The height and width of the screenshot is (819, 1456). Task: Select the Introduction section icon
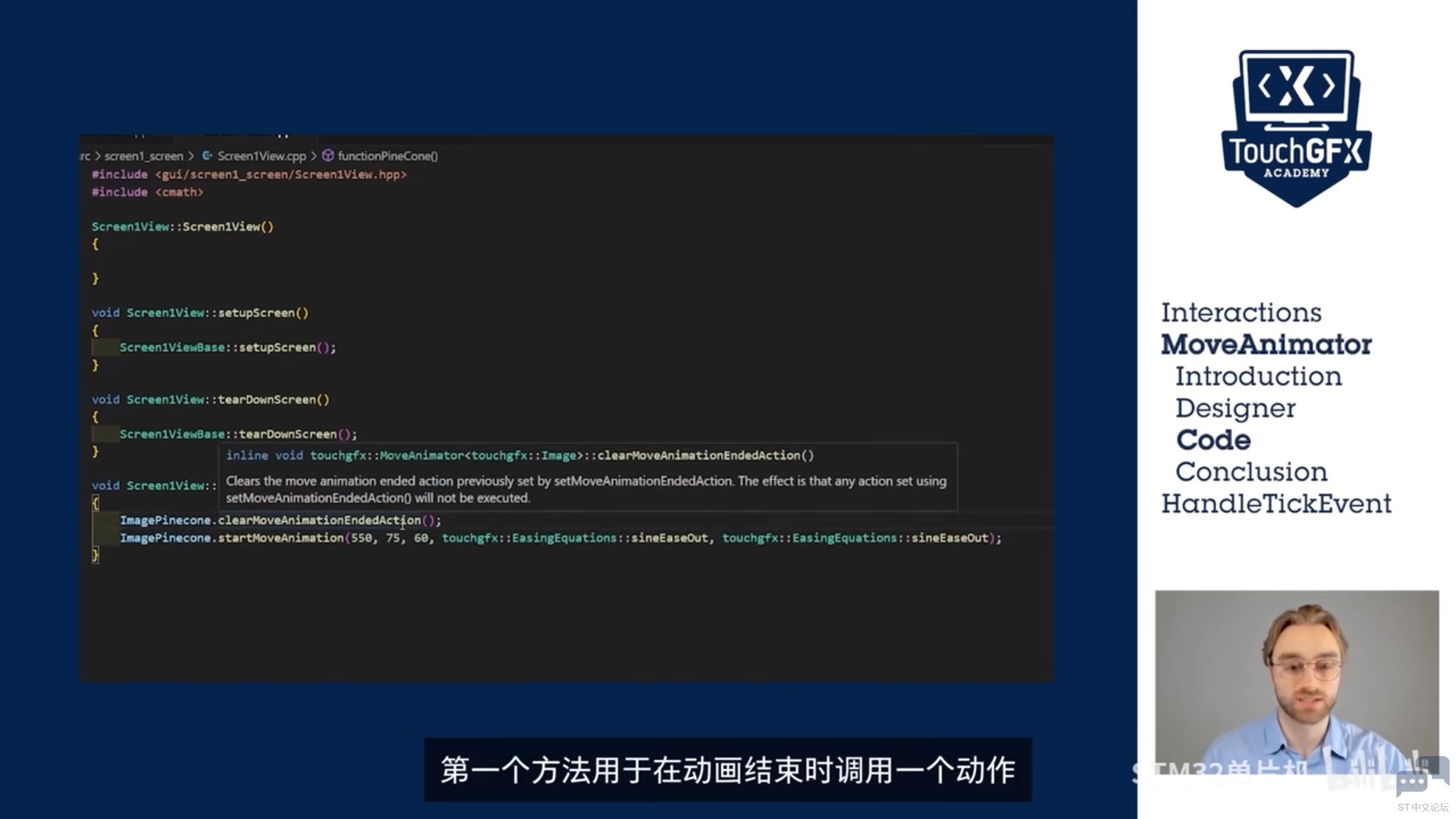[1258, 375]
